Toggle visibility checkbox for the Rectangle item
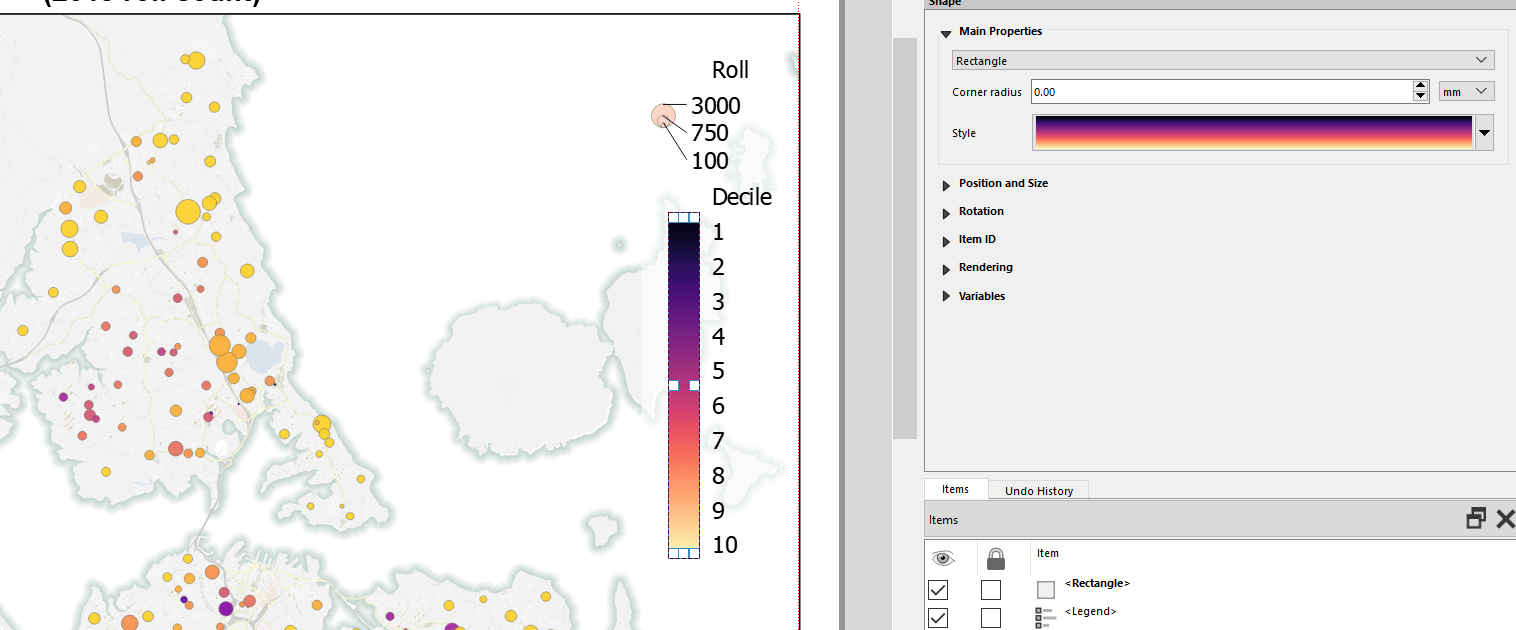The width and height of the screenshot is (1516, 630). [937, 589]
